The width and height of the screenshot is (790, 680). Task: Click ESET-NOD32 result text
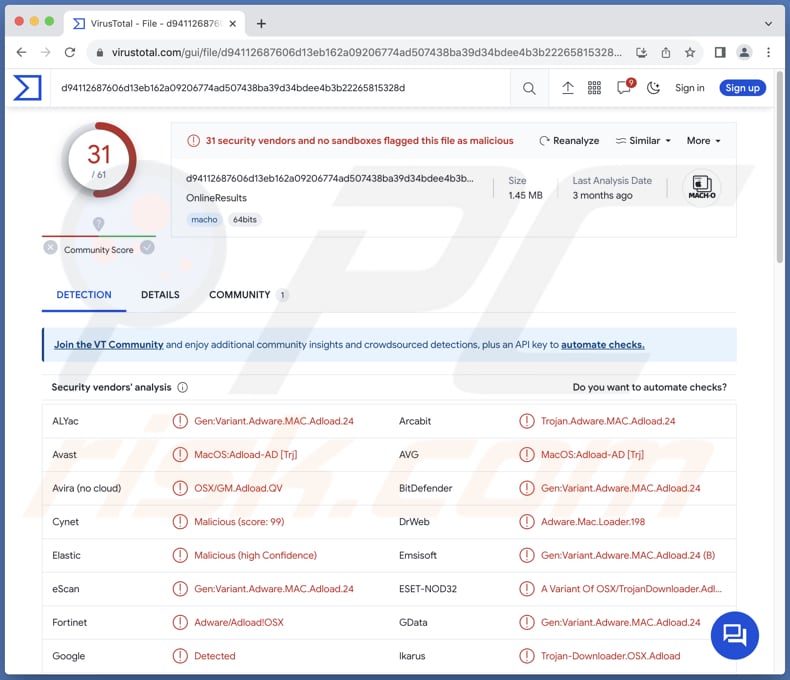(631, 589)
